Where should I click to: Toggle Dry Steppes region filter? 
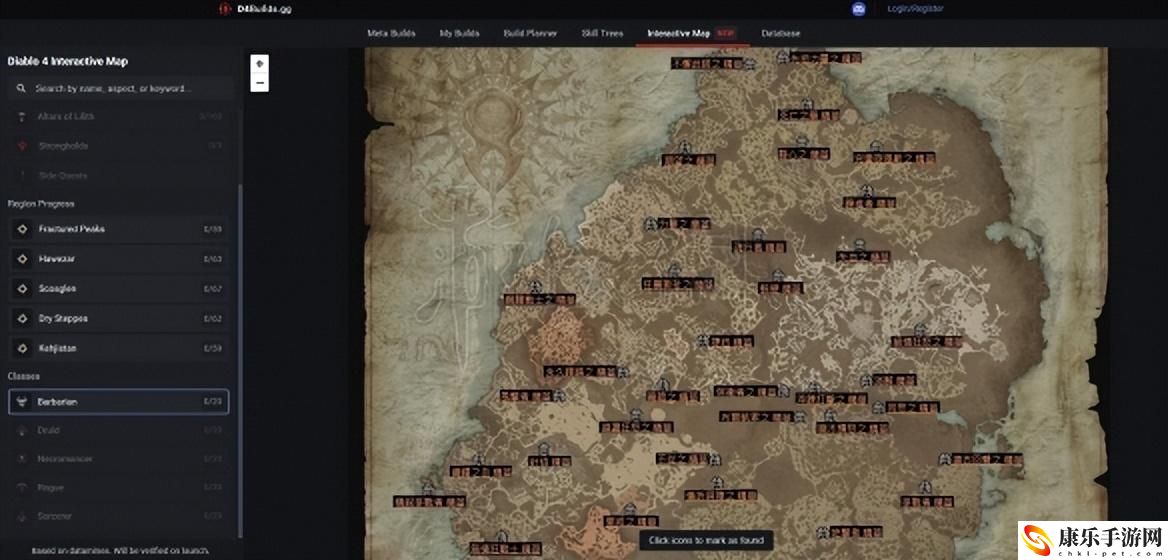[118, 319]
